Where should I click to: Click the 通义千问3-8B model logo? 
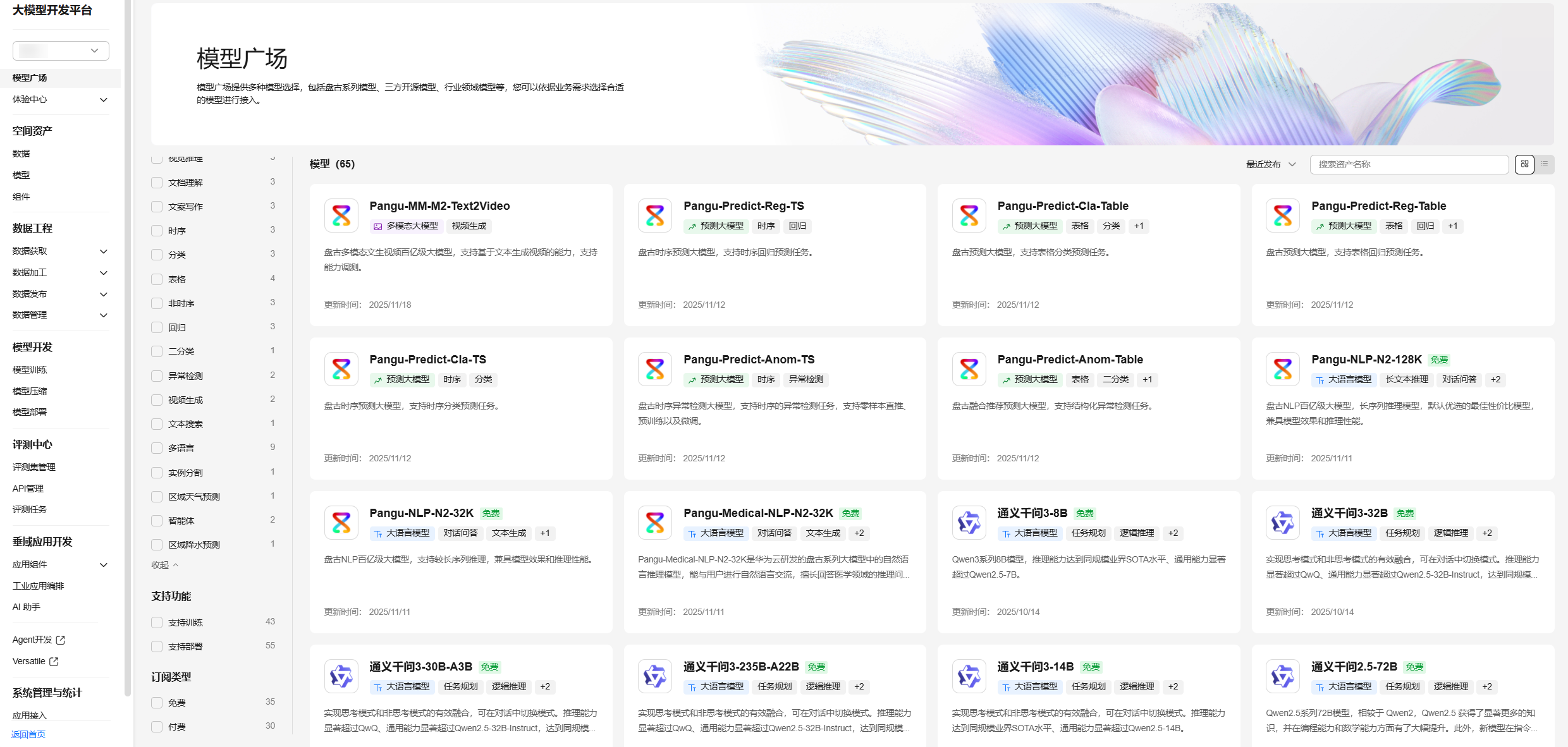[969, 523]
